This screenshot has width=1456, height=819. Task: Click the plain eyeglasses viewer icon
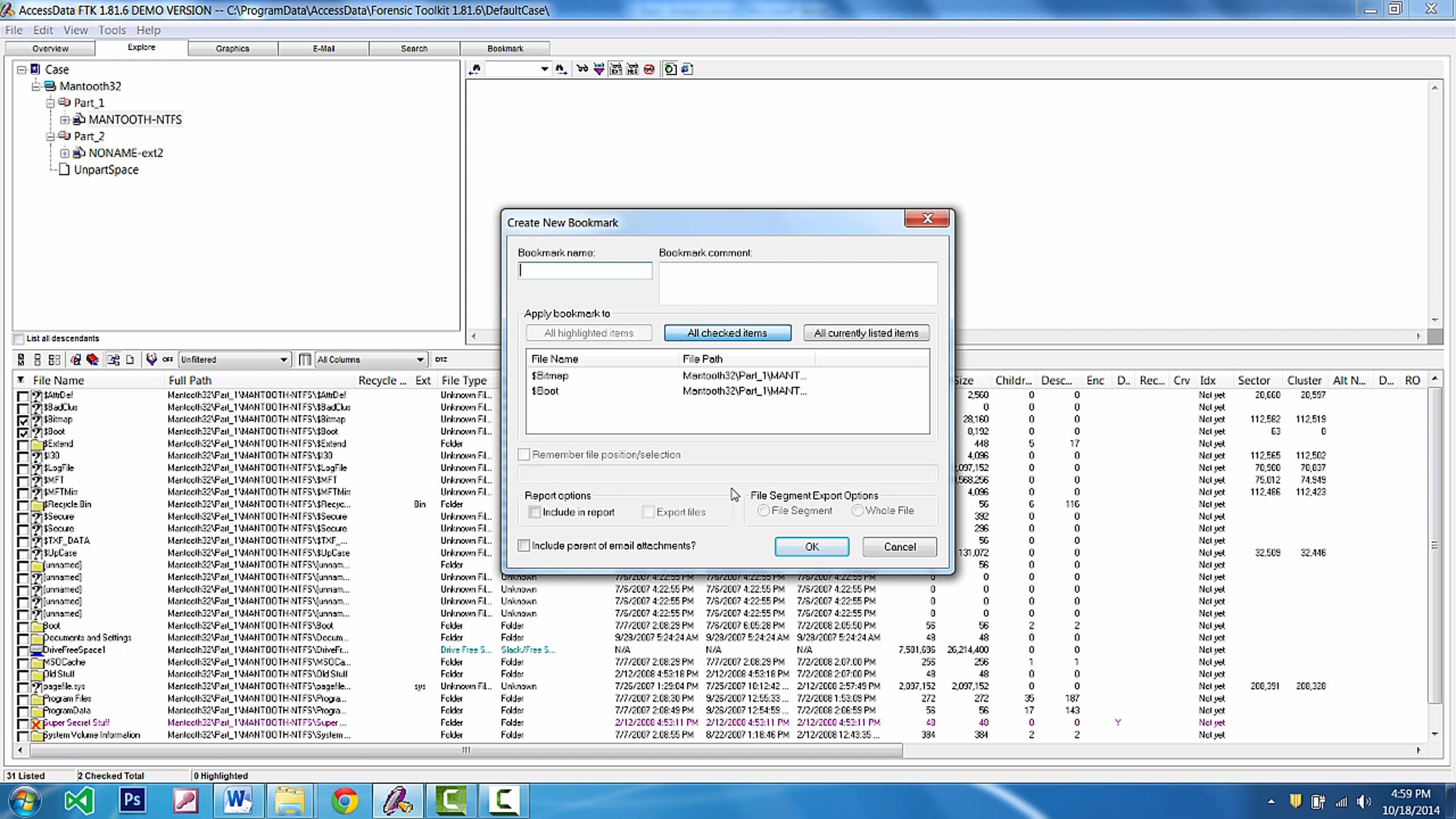pos(582,69)
